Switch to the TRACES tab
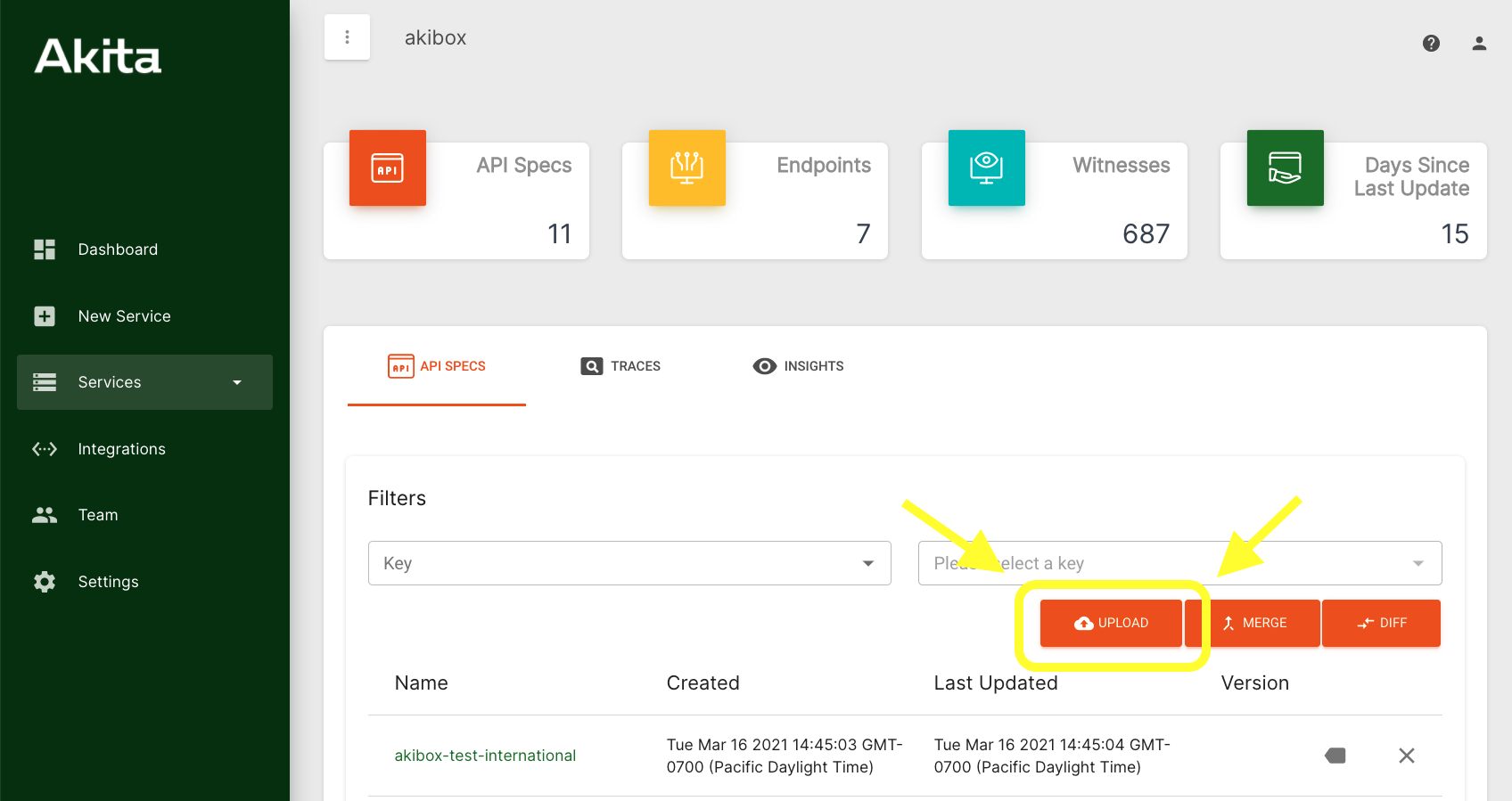This screenshot has height=801, width=1512. pos(620,366)
